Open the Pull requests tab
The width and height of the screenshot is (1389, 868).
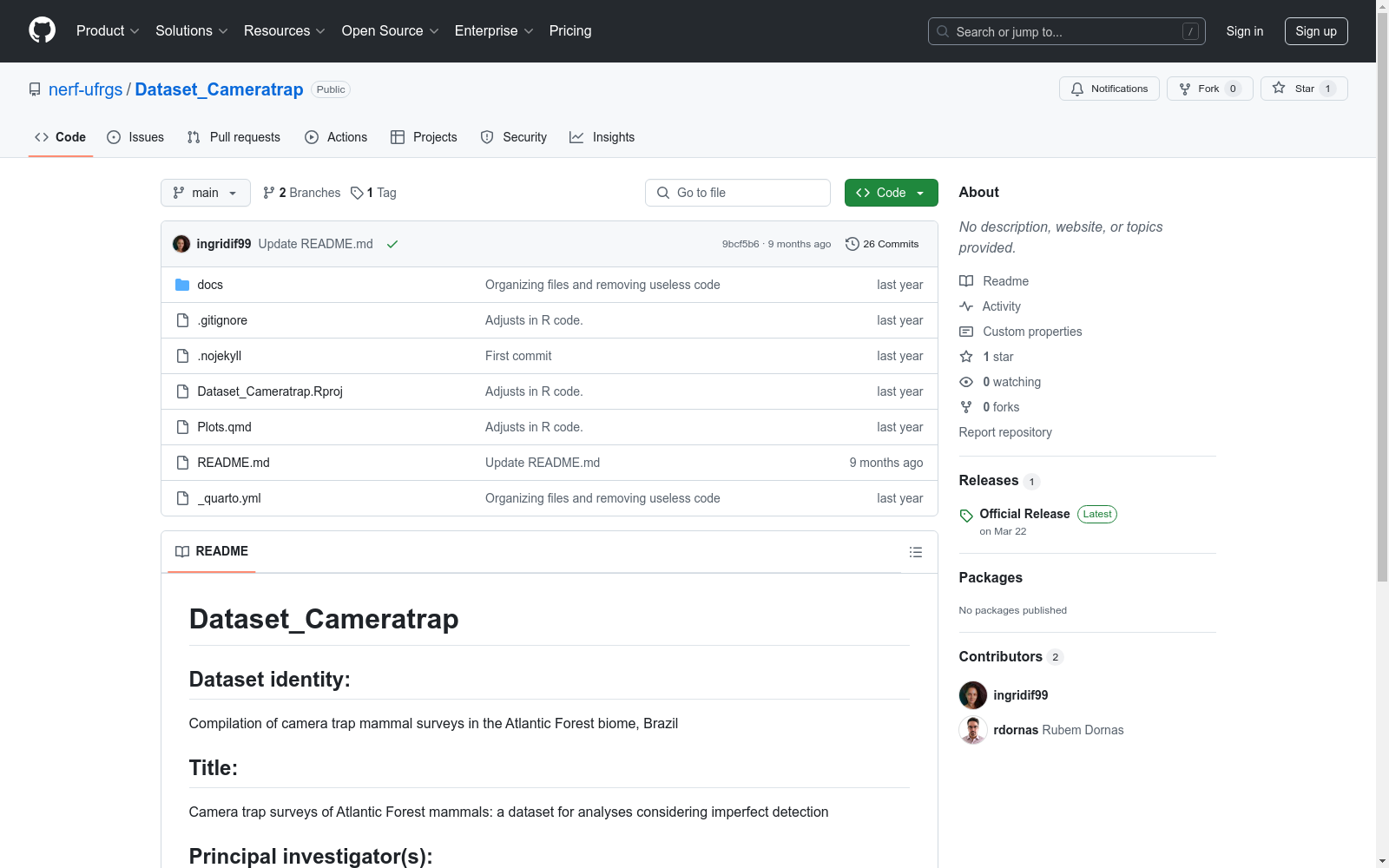(234, 137)
